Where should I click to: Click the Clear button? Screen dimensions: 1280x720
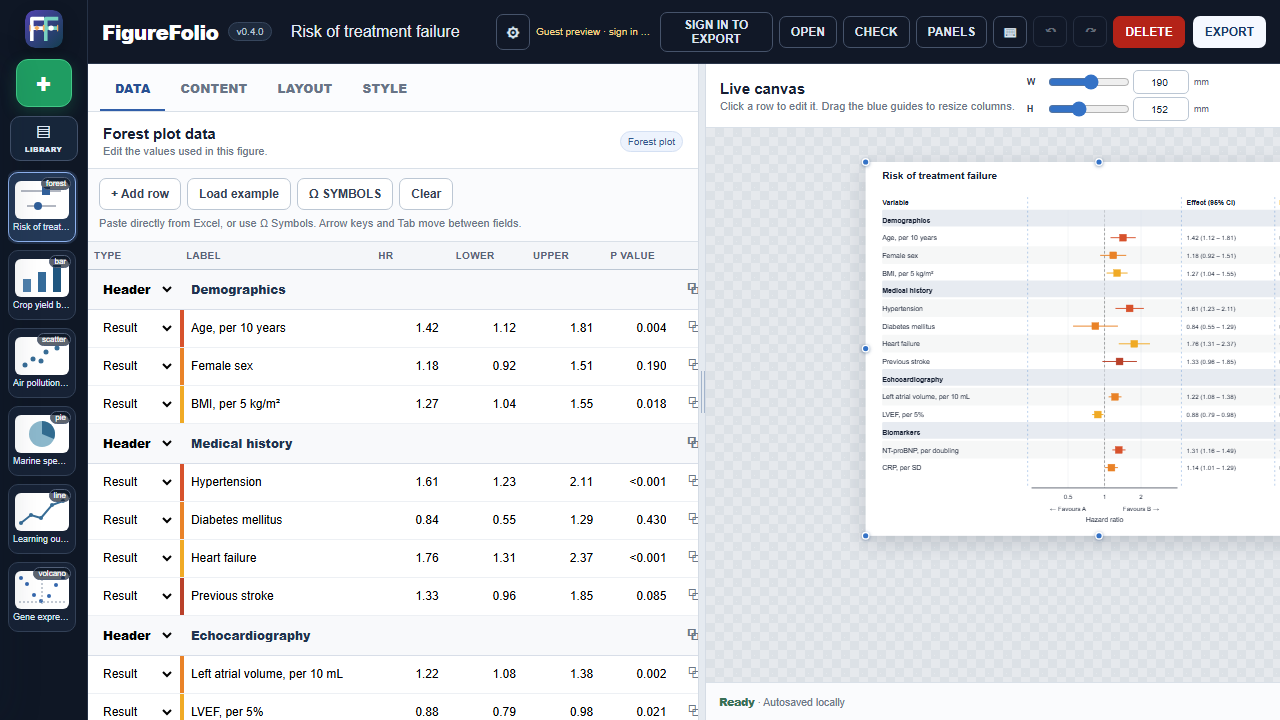[426, 194]
